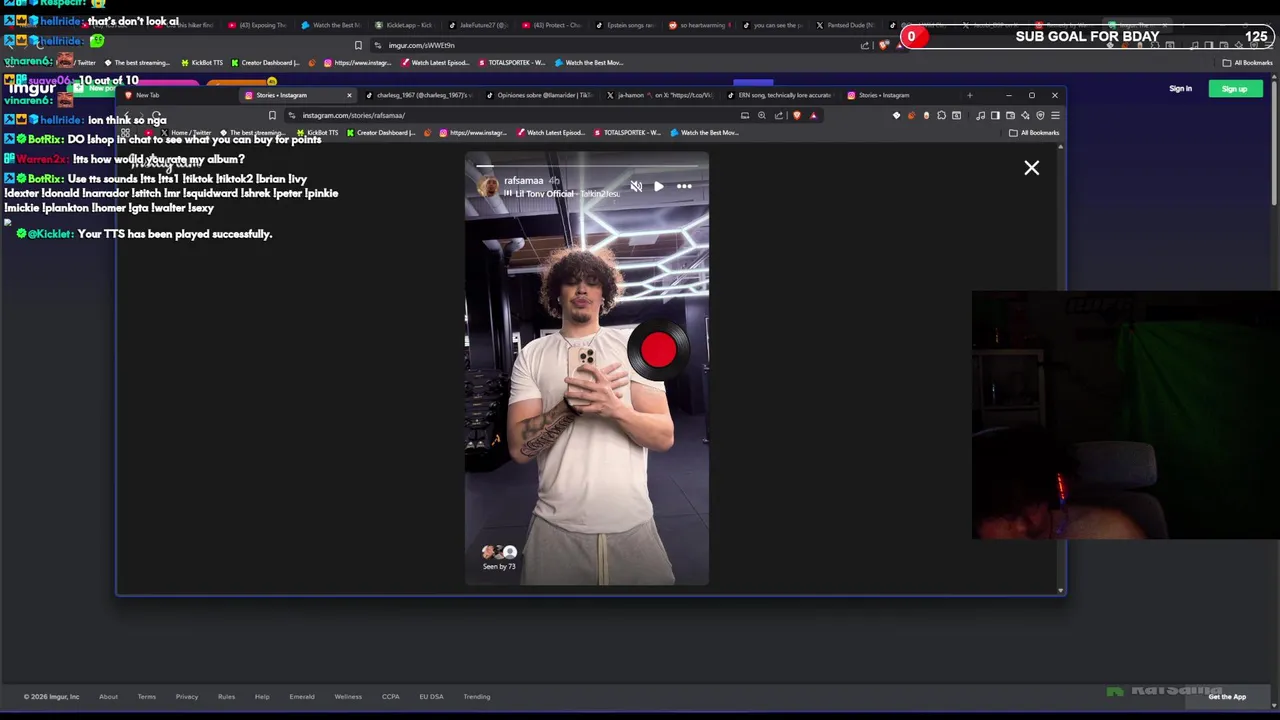Viewport: 1280px width, 720px height.
Task: Open Watch Latest Episodes bookmark in front browser
Action: pos(551,132)
